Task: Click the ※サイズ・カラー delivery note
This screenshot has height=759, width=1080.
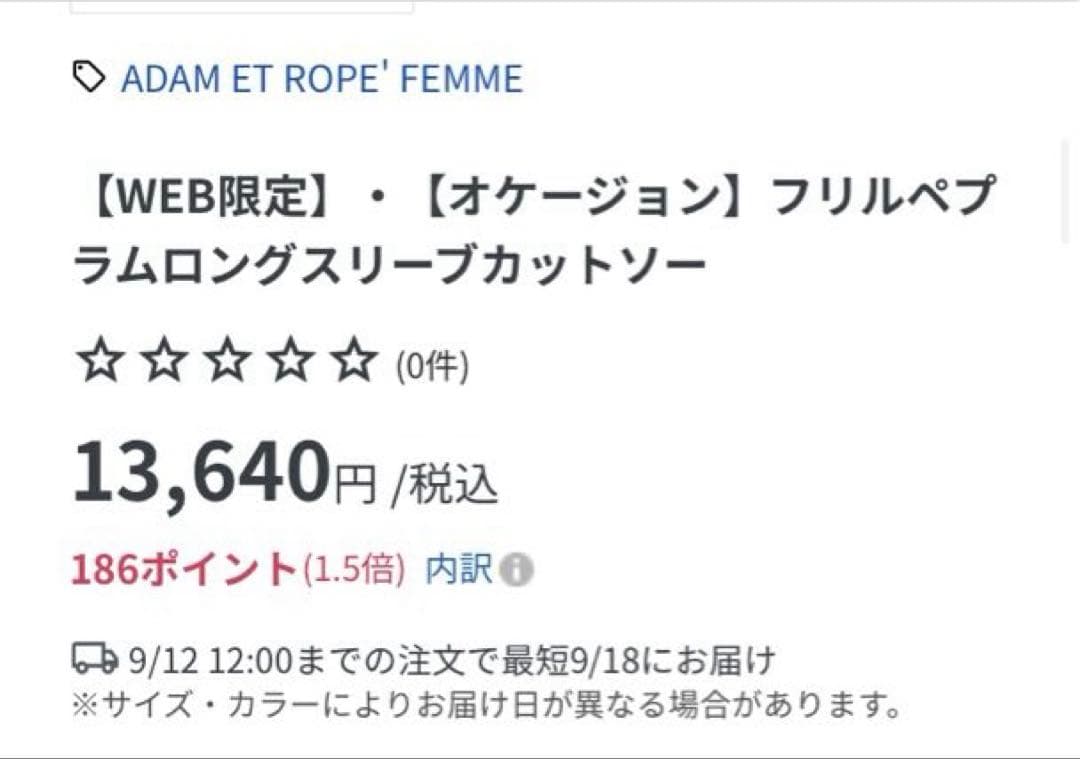Action: pos(487,706)
